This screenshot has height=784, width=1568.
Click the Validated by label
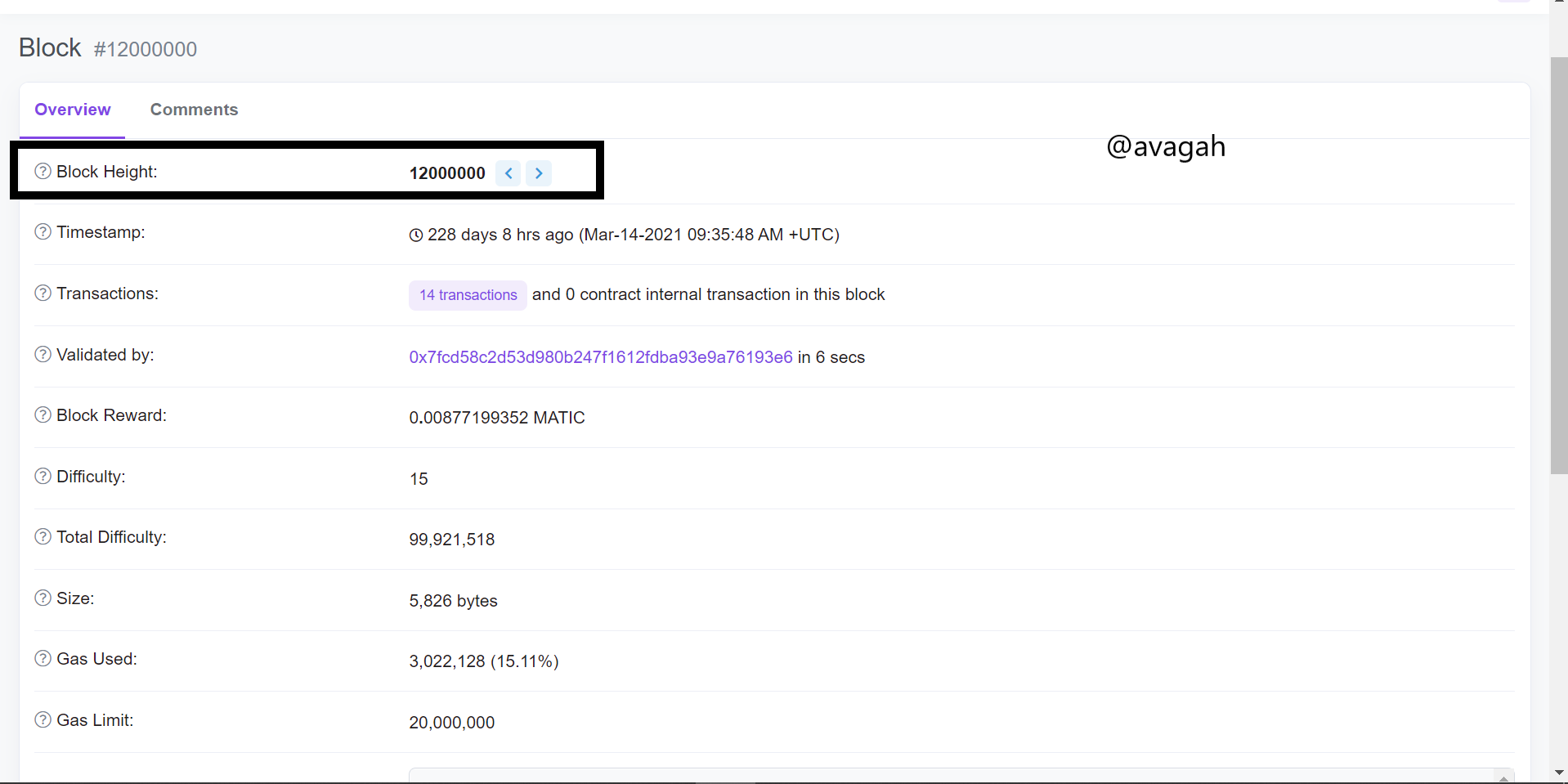pyautogui.click(x=105, y=355)
